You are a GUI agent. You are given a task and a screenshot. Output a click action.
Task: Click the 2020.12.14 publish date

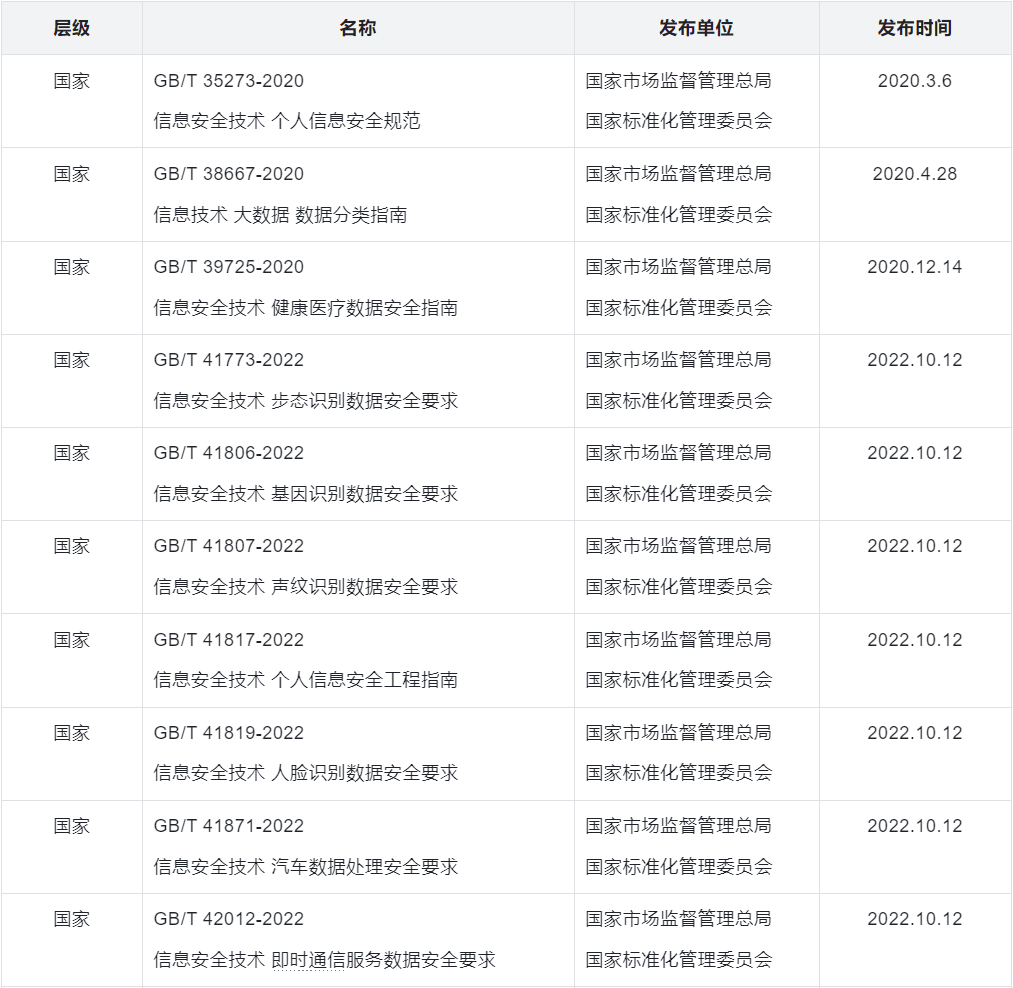coord(914,267)
